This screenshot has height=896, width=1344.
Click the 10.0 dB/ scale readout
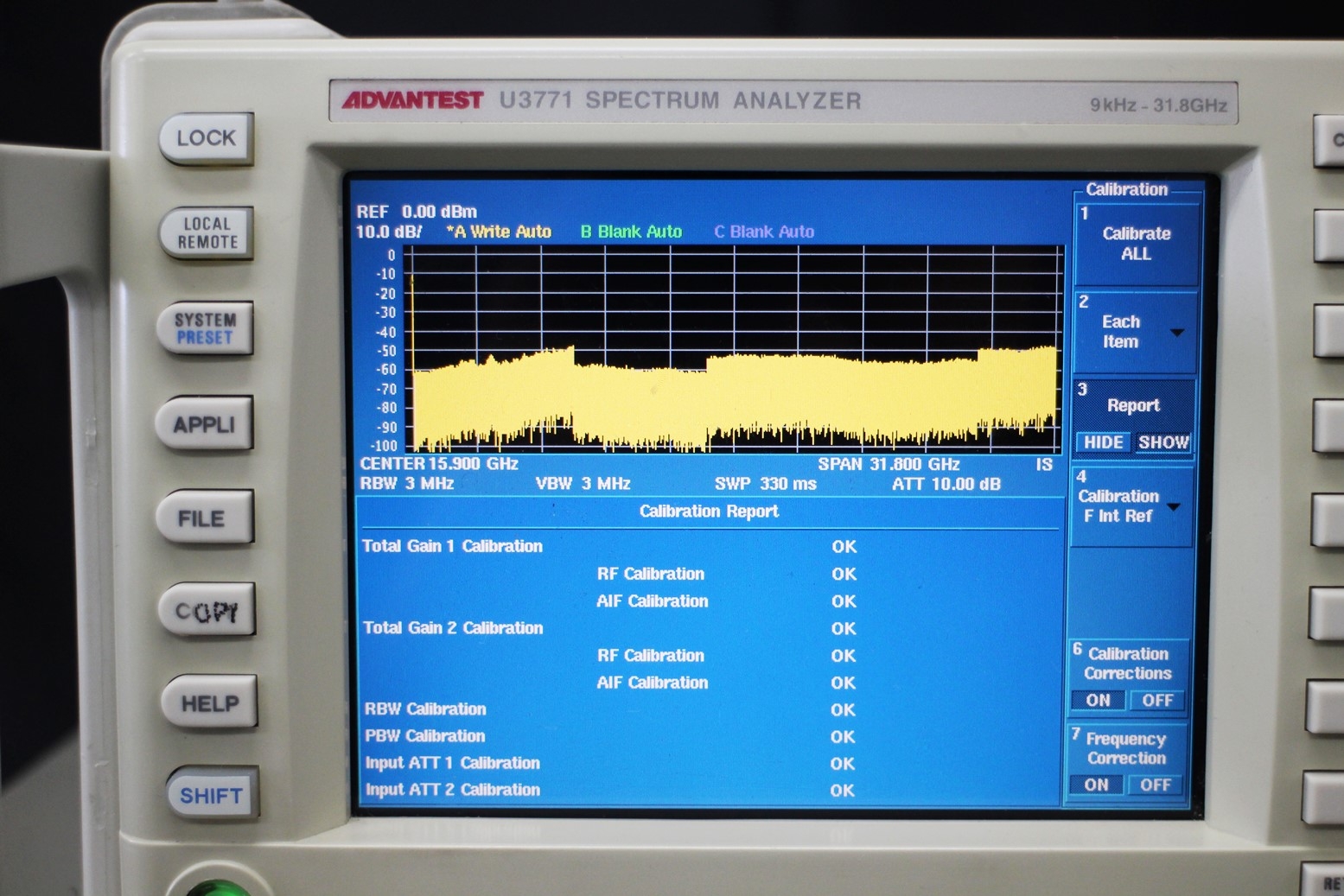[388, 232]
